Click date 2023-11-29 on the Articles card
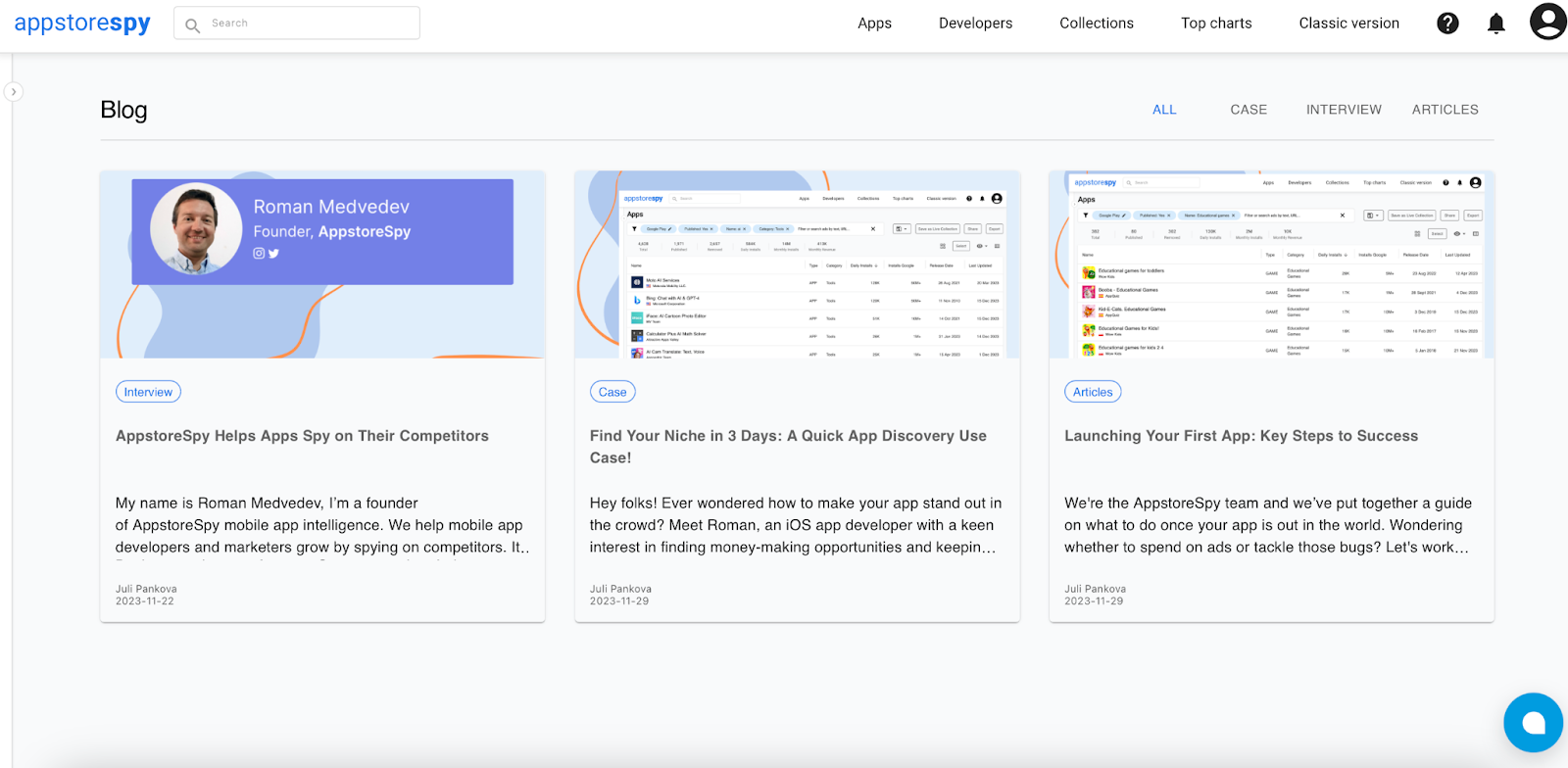 click(1094, 601)
